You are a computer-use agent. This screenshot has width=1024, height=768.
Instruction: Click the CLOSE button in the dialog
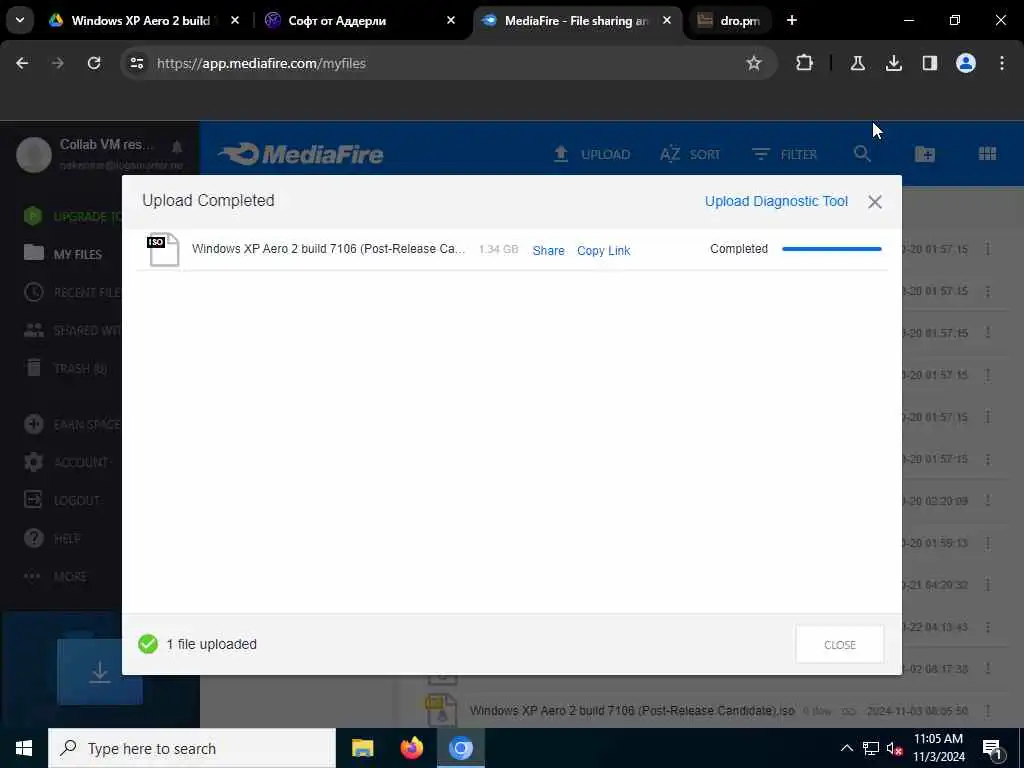[840, 645]
